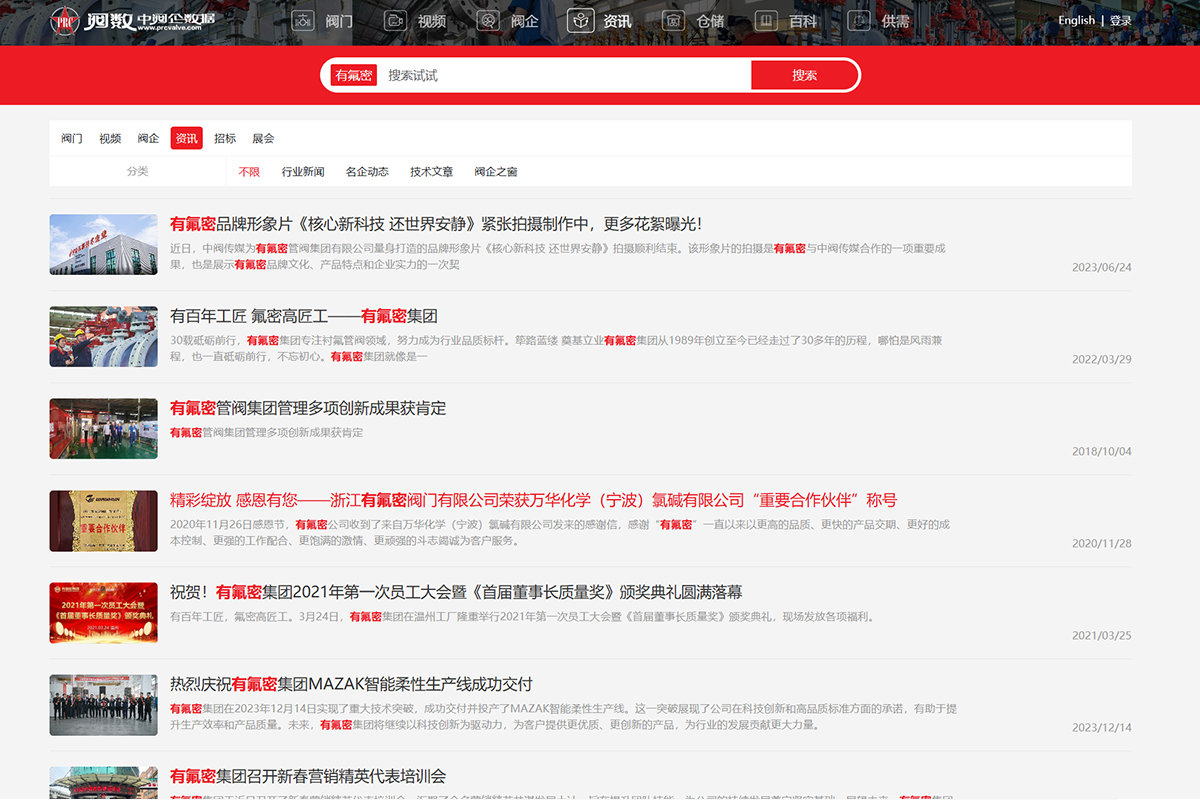Open article 精彩绽放 感恩有您
The image size is (1200, 800).
click(x=534, y=500)
